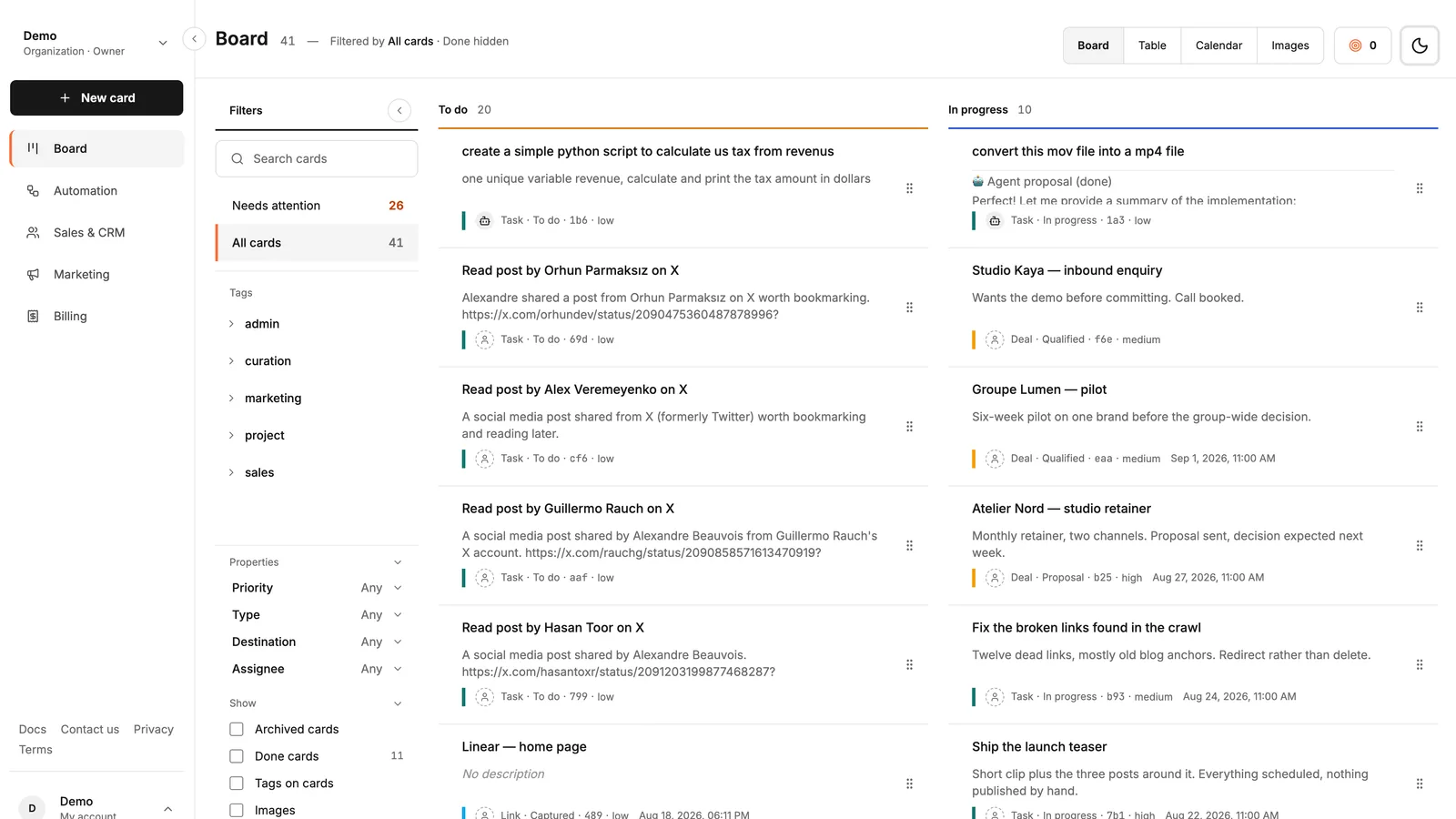
Task: Collapse the Show section chevron
Action: (x=398, y=703)
